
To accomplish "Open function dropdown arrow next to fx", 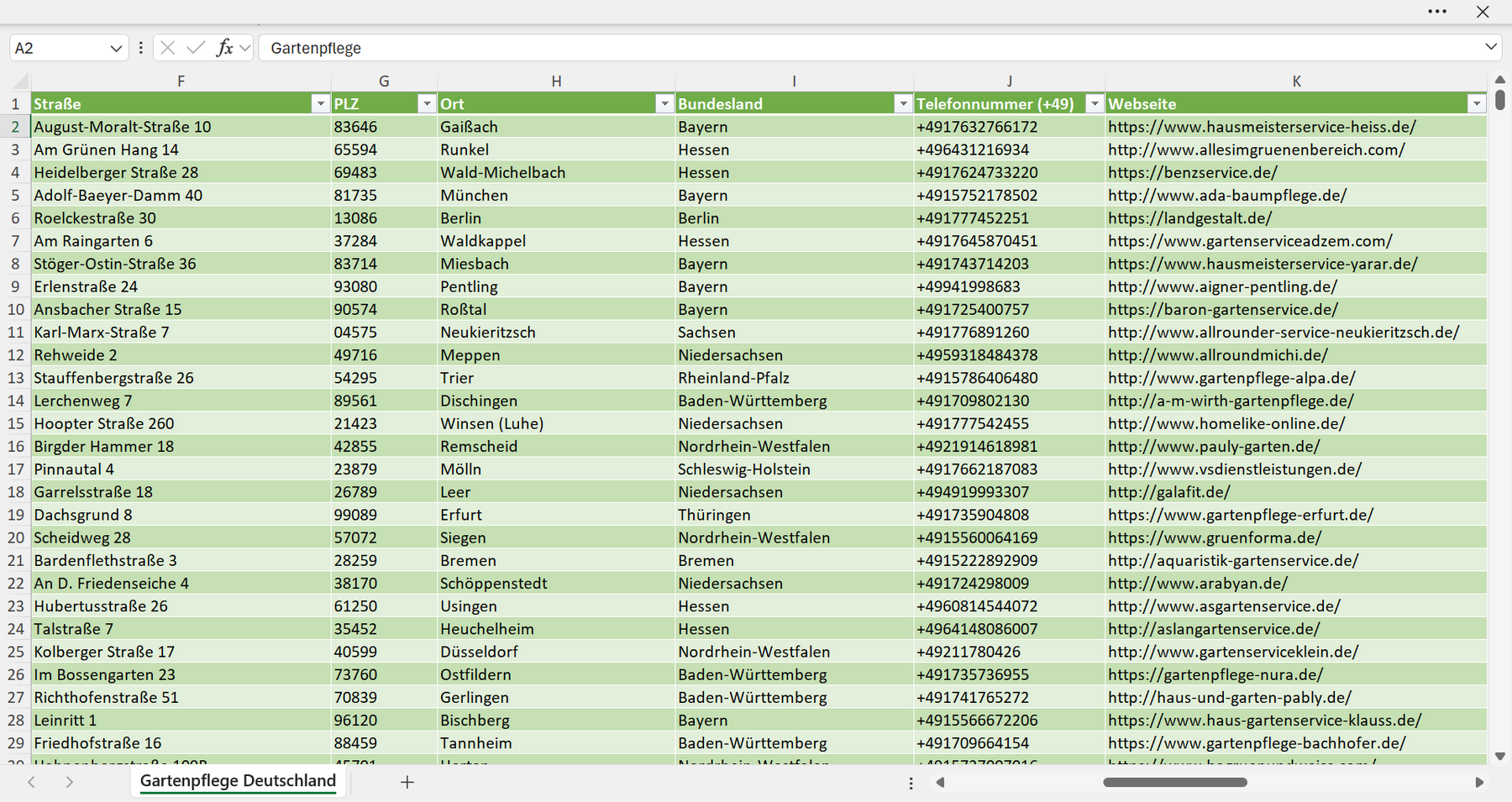I will coord(244,49).
